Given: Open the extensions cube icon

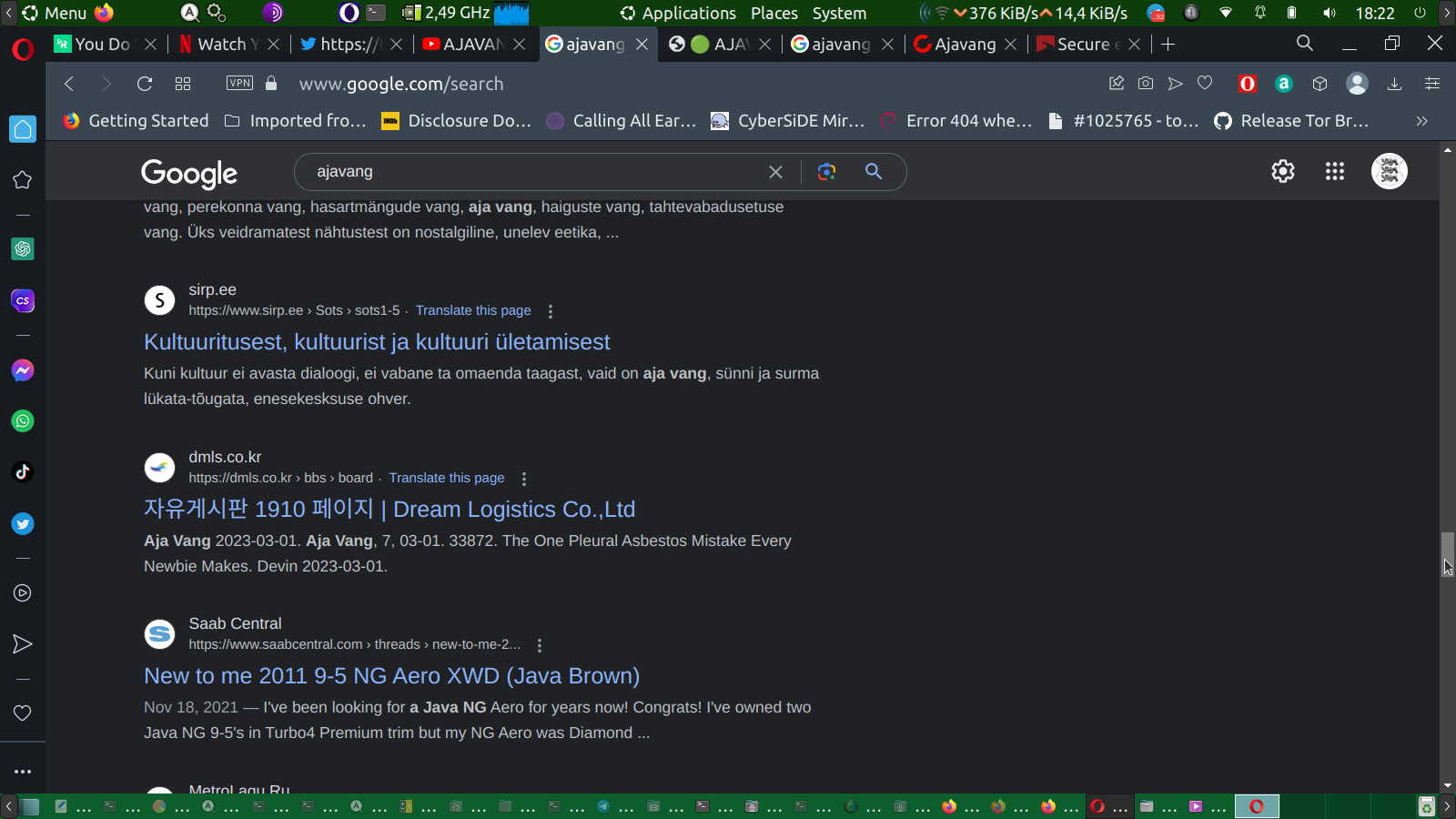Looking at the screenshot, I should point(1319,84).
